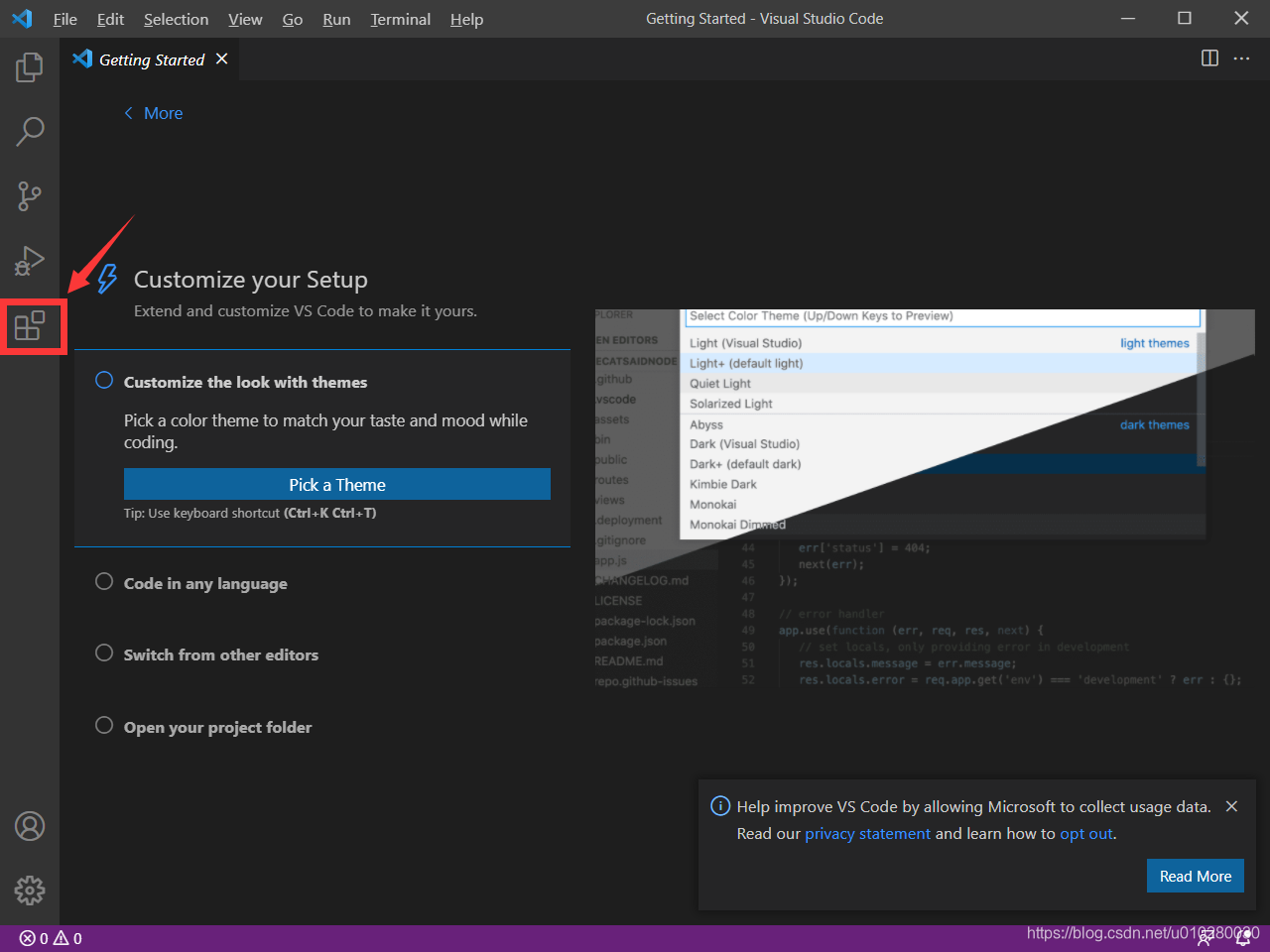Click the feedback icon in status bar
The image size is (1270, 952).
click(1204, 938)
